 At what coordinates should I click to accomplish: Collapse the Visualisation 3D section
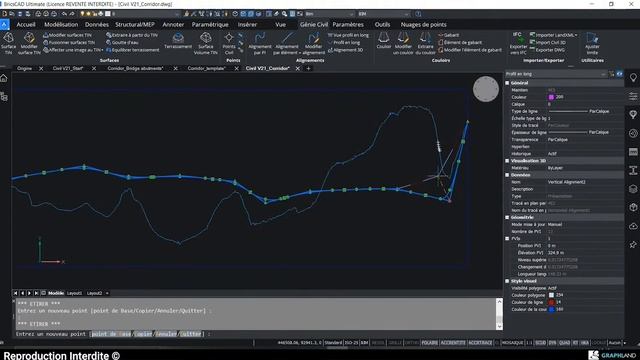pyautogui.click(x=507, y=161)
